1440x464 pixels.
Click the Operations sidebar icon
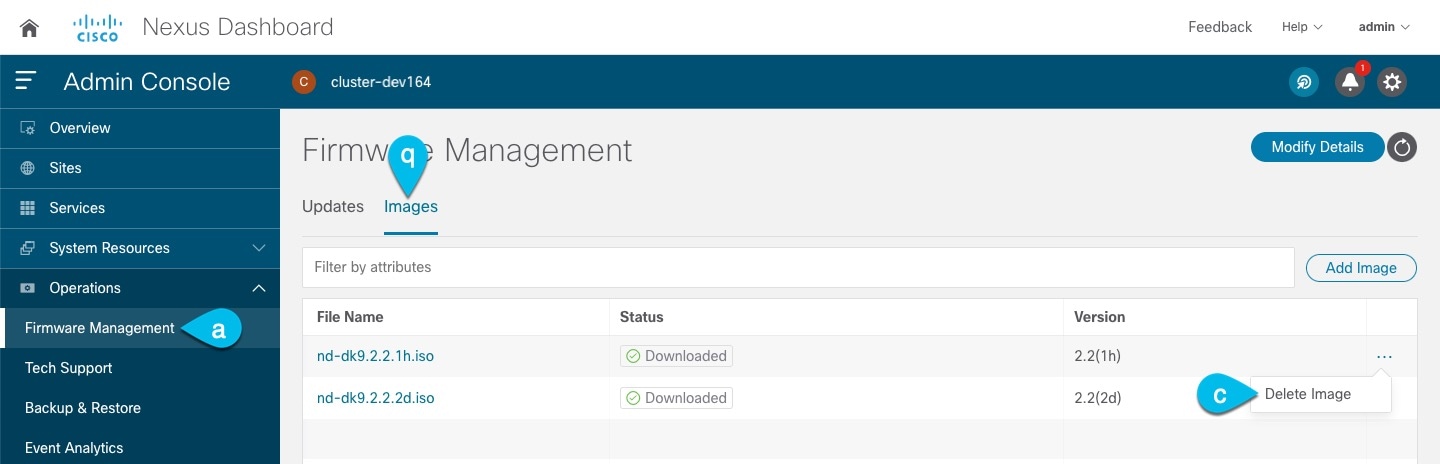coord(28,288)
